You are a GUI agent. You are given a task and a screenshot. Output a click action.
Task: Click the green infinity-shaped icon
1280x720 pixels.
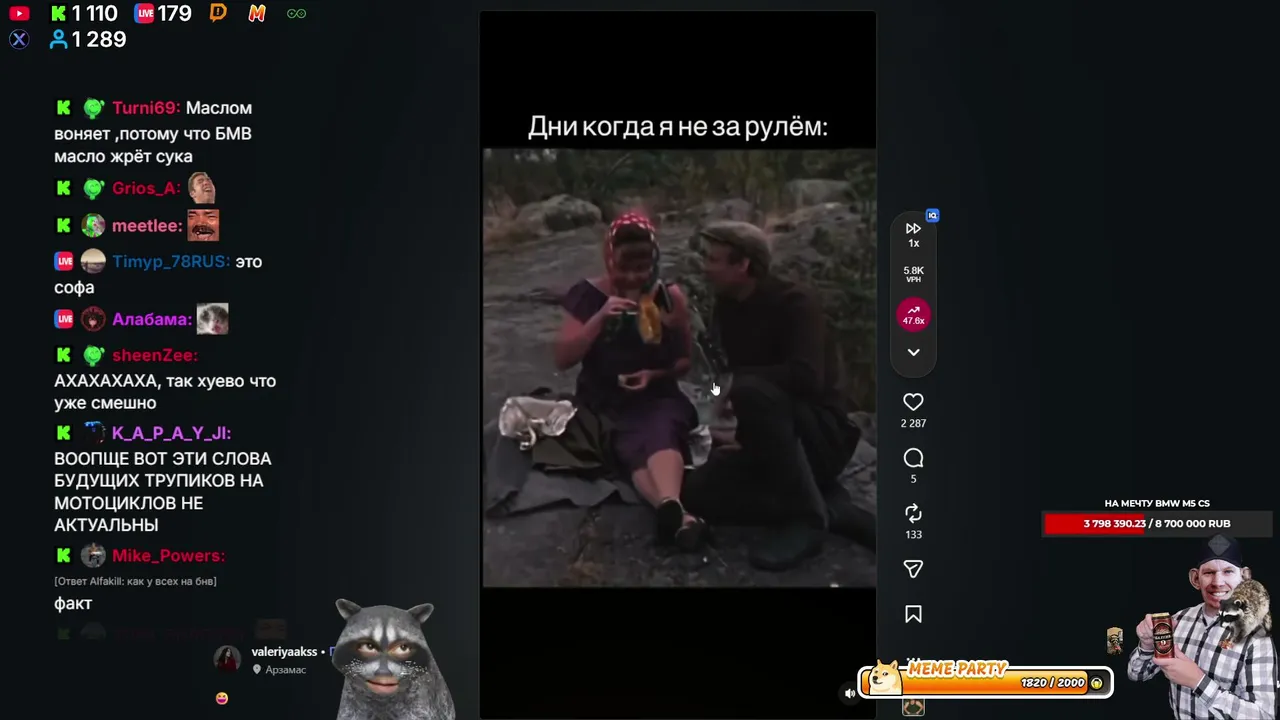coord(296,14)
